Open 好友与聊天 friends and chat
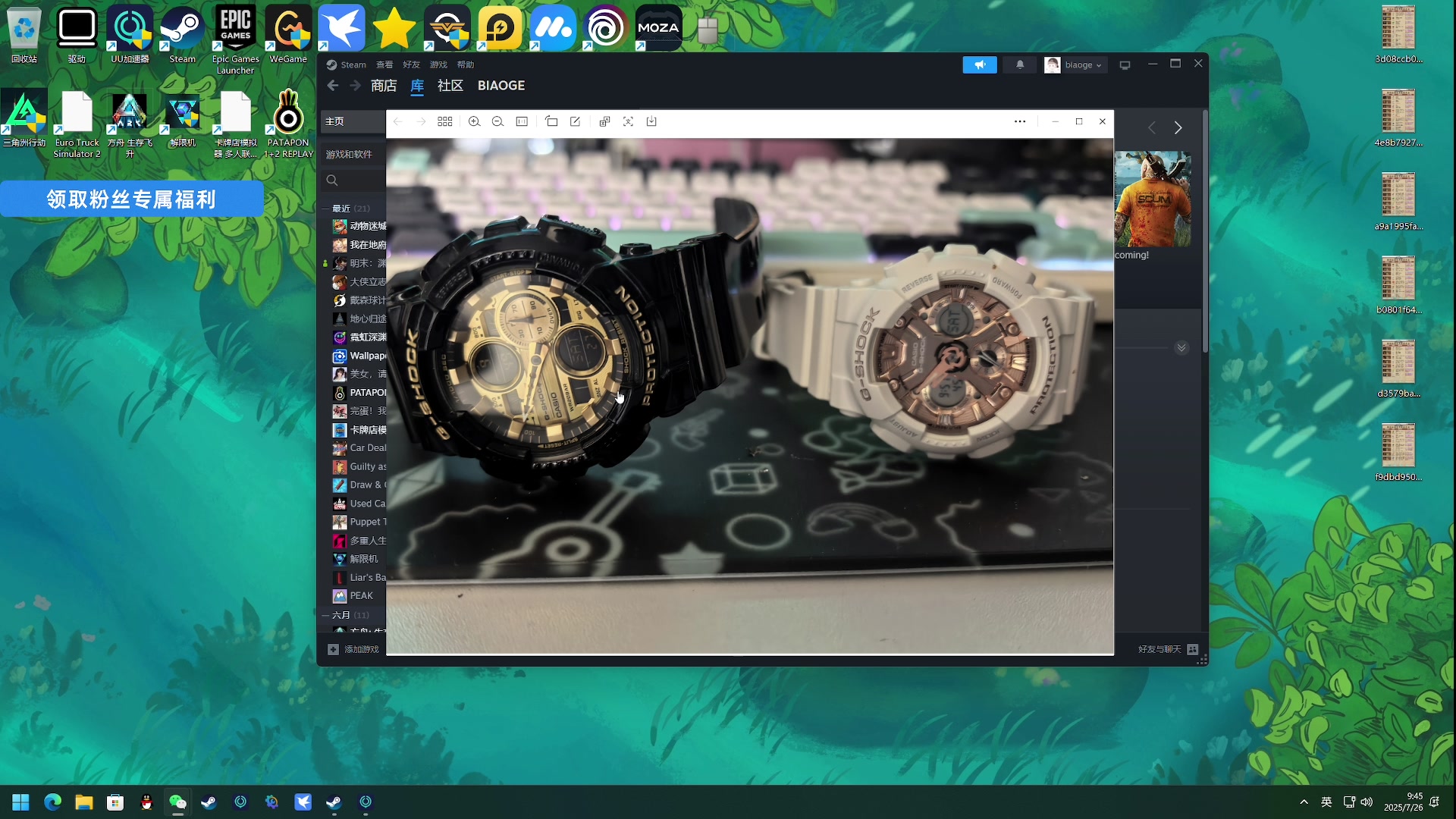Image resolution: width=1456 pixels, height=819 pixels. [1168, 649]
